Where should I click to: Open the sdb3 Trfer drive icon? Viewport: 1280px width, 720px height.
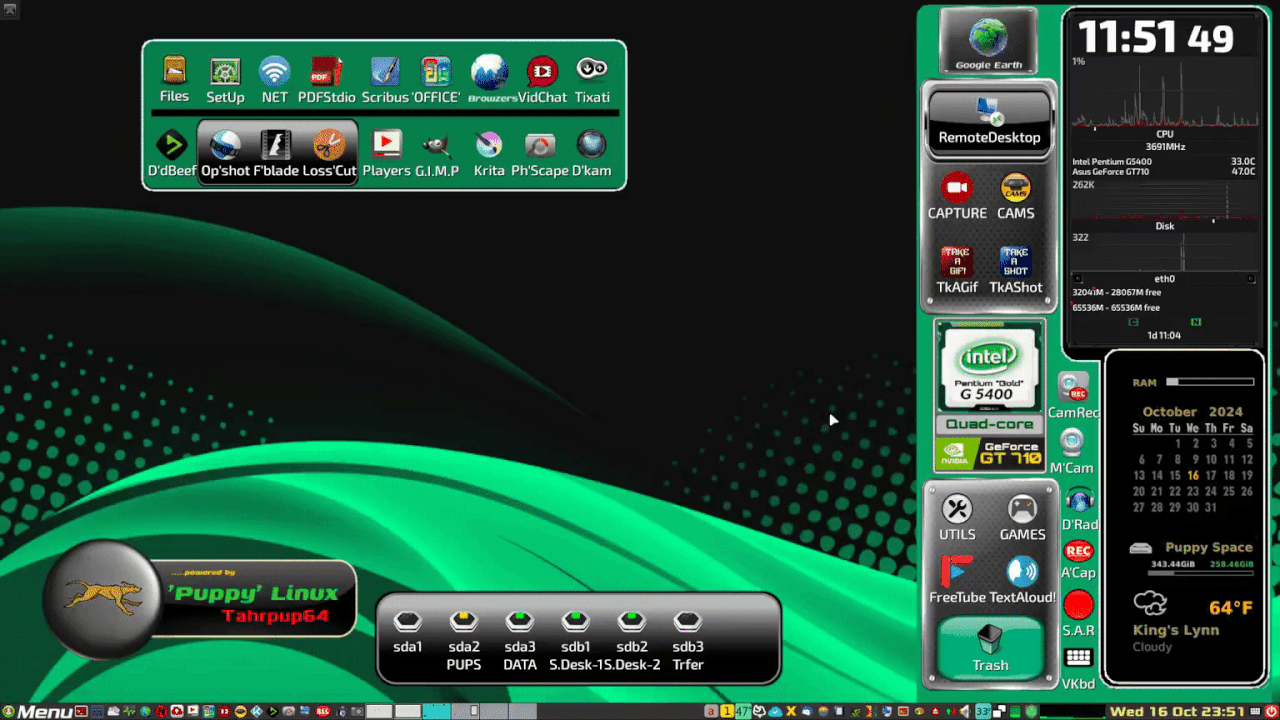687,622
